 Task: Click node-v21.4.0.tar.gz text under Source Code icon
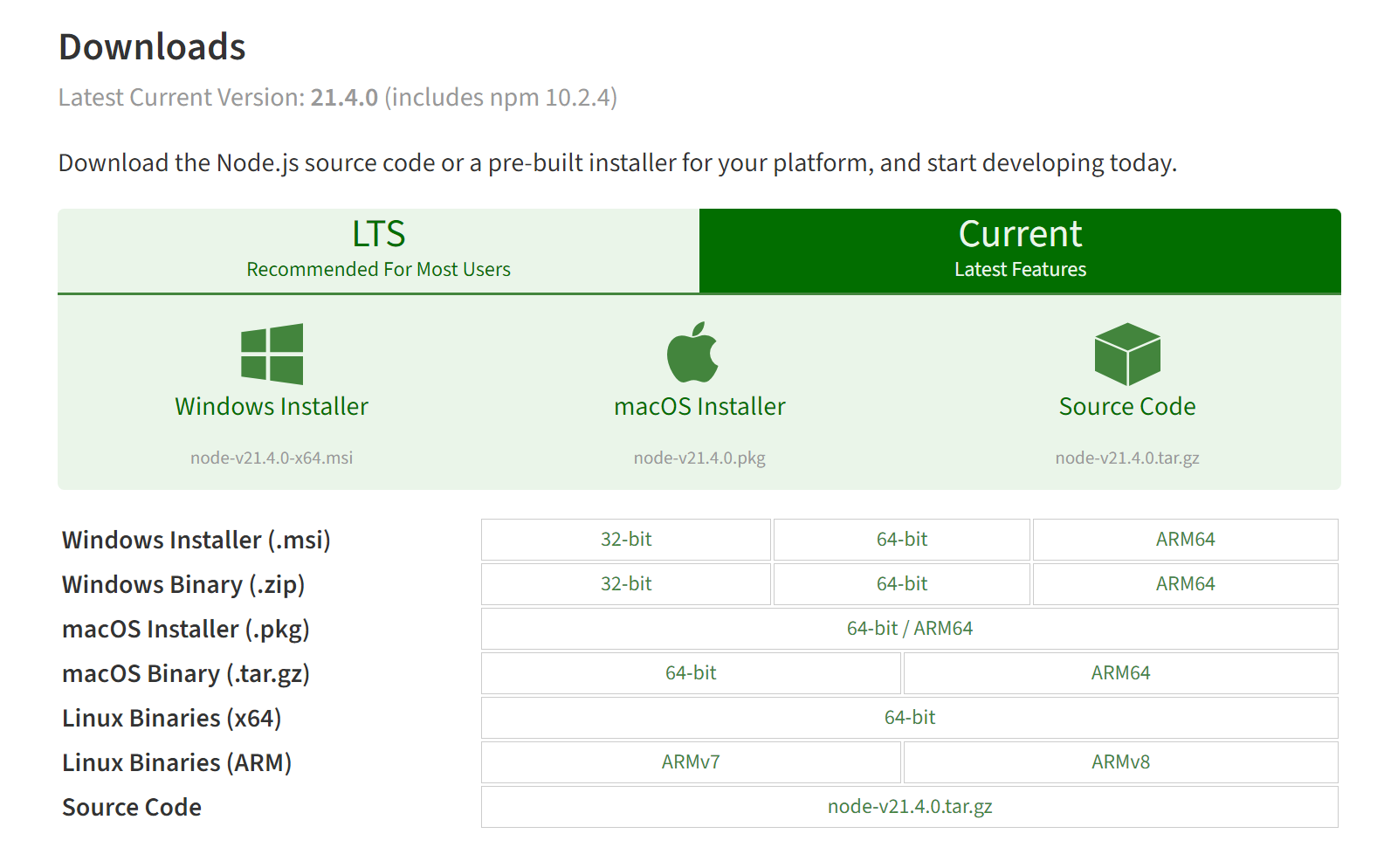tap(1127, 458)
